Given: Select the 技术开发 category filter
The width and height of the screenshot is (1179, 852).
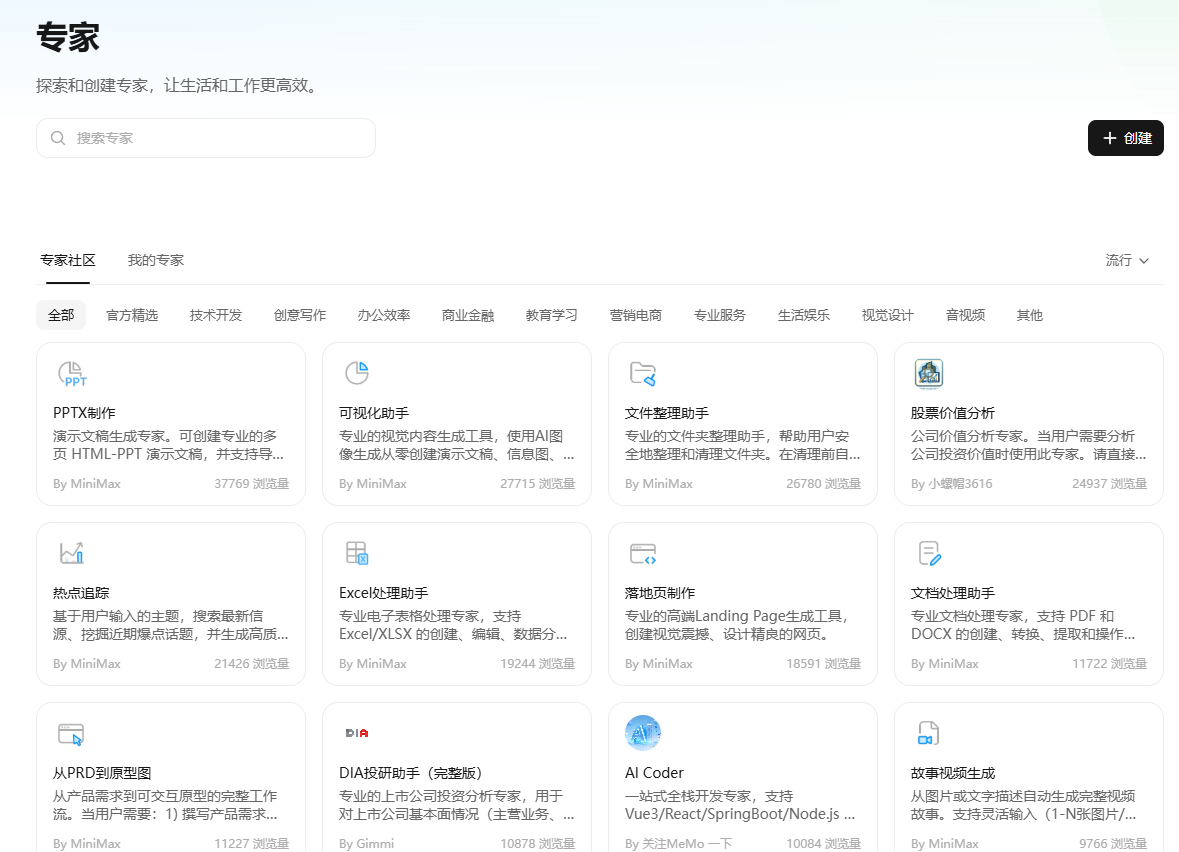Looking at the screenshot, I should pos(216,315).
